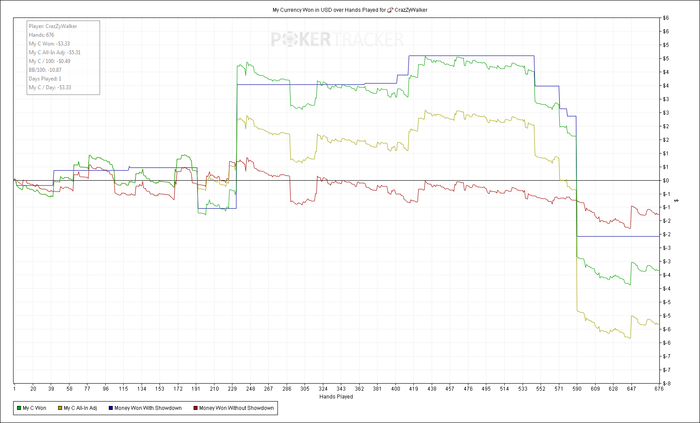
Task: Click 'Days Played: 1' stat line
Action: click(x=45, y=79)
